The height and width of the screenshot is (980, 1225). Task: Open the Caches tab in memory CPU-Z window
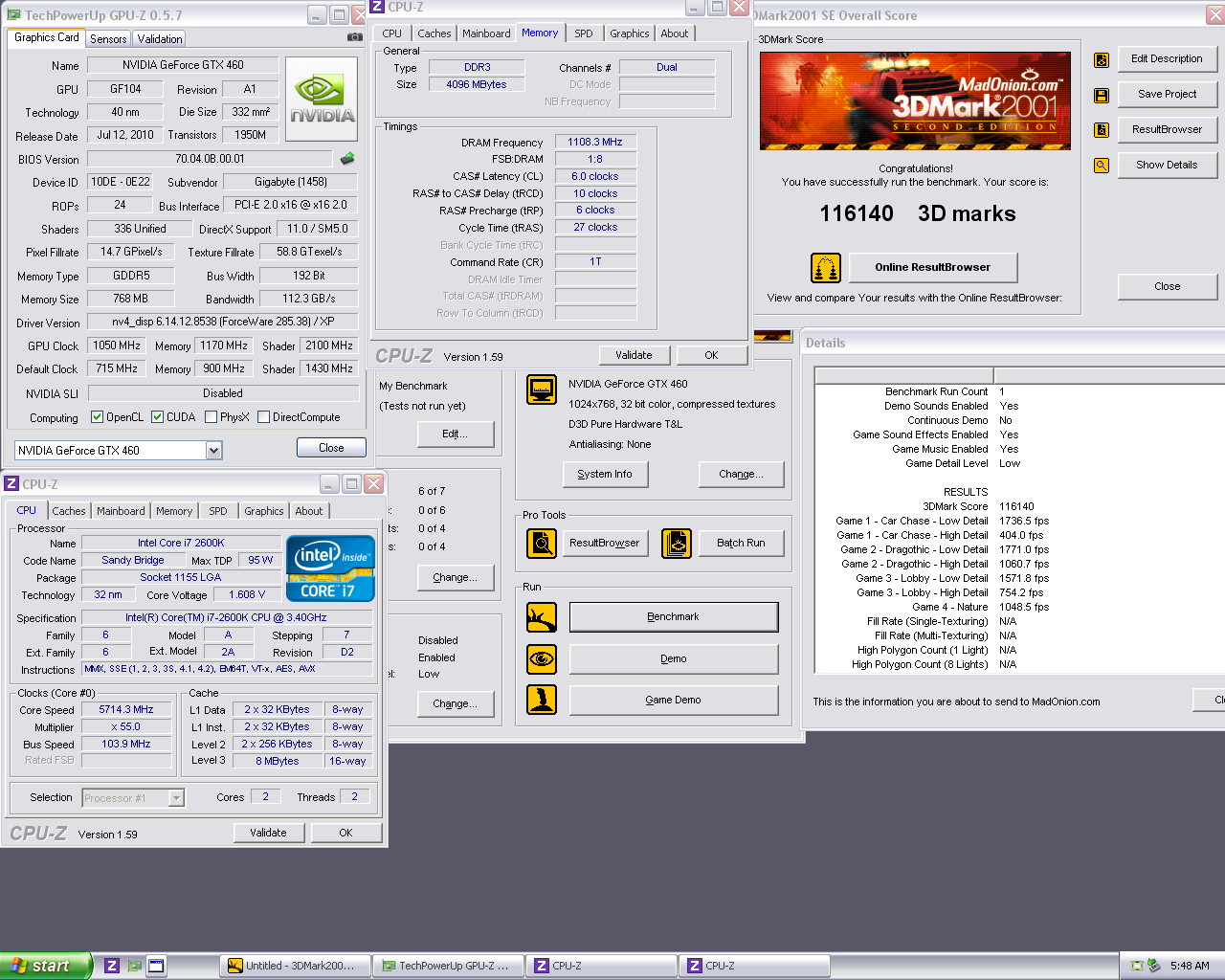(x=434, y=33)
